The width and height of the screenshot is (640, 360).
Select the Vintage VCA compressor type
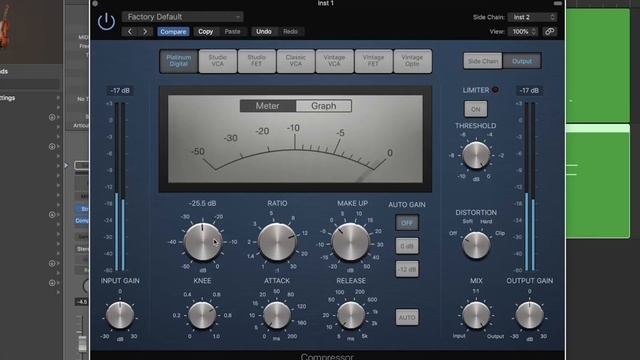(334, 61)
